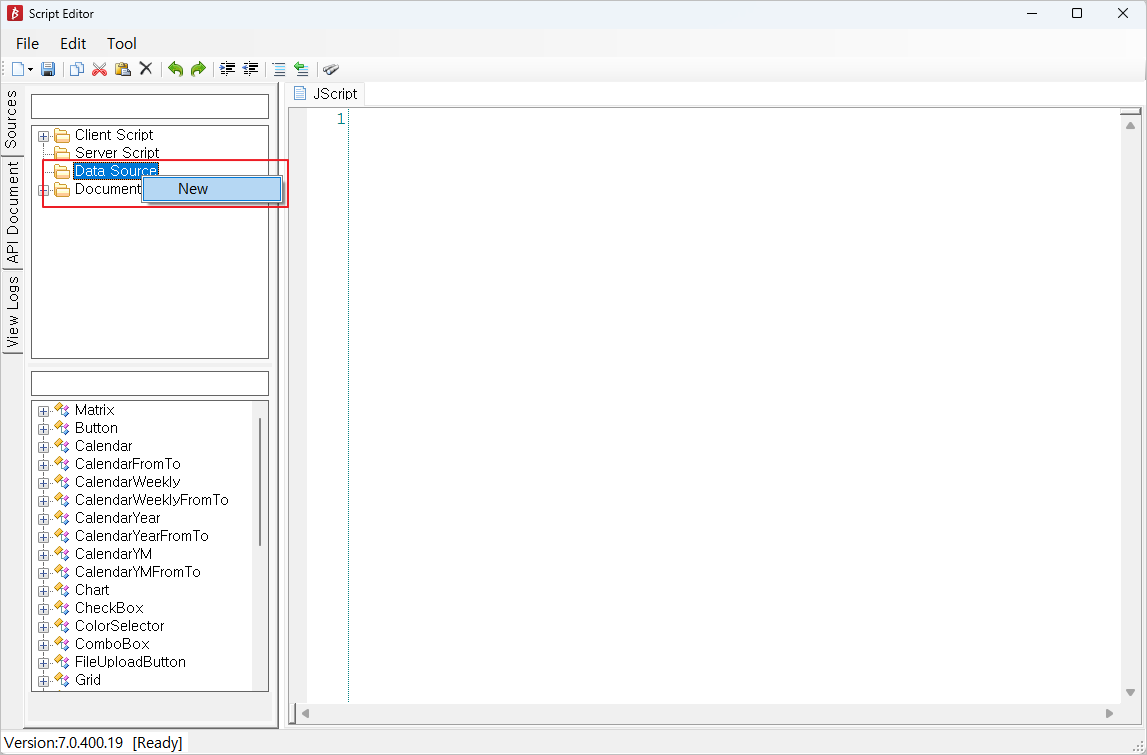
Task: Click the search field above the sources tree
Action: [x=150, y=106]
